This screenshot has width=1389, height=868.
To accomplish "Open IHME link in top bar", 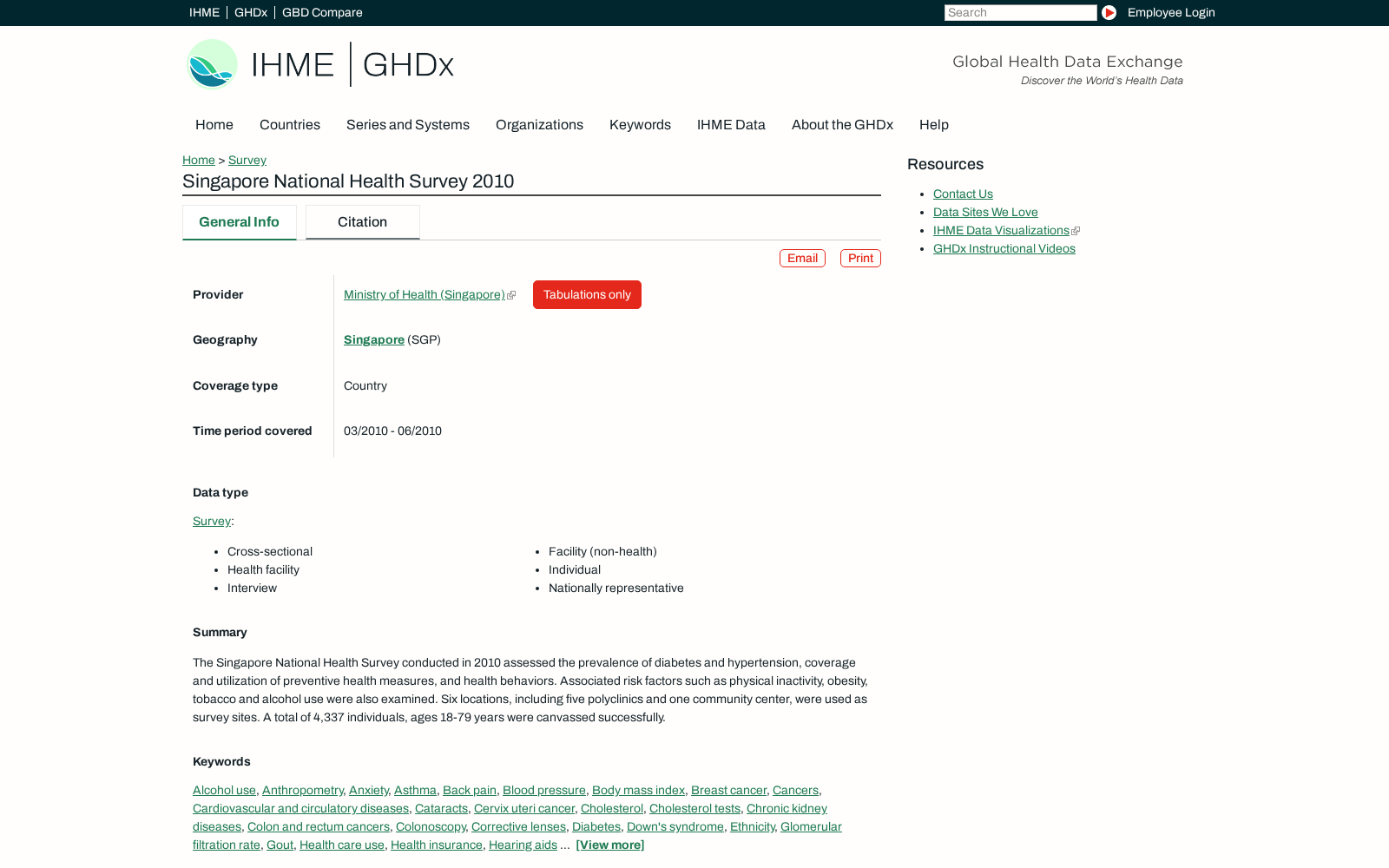I will point(204,12).
